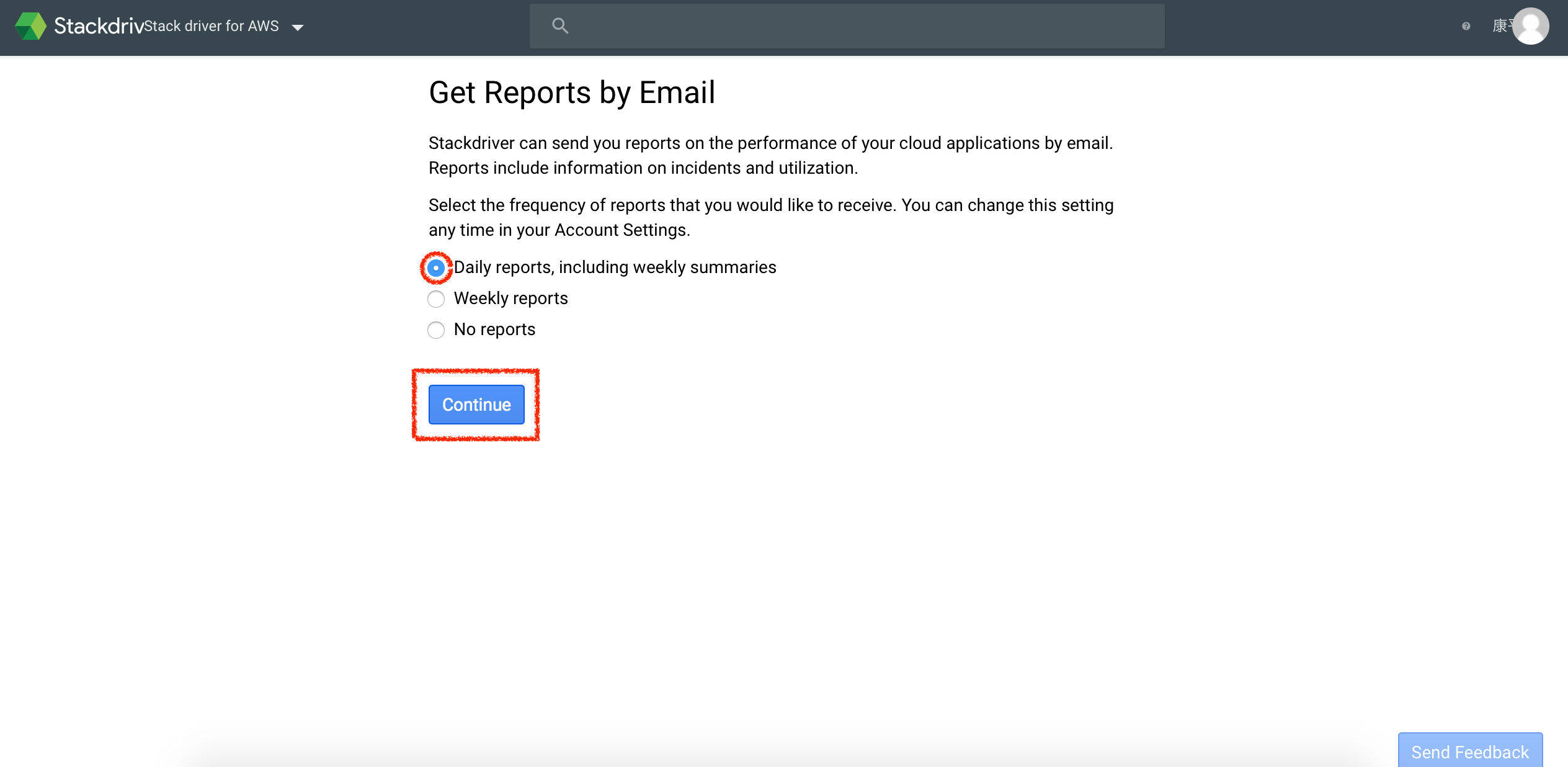This screenshot has height=767, width=1568.
Task: Open the 'Stack driver for AWS' project menu
Action: (x=212, y=26)
